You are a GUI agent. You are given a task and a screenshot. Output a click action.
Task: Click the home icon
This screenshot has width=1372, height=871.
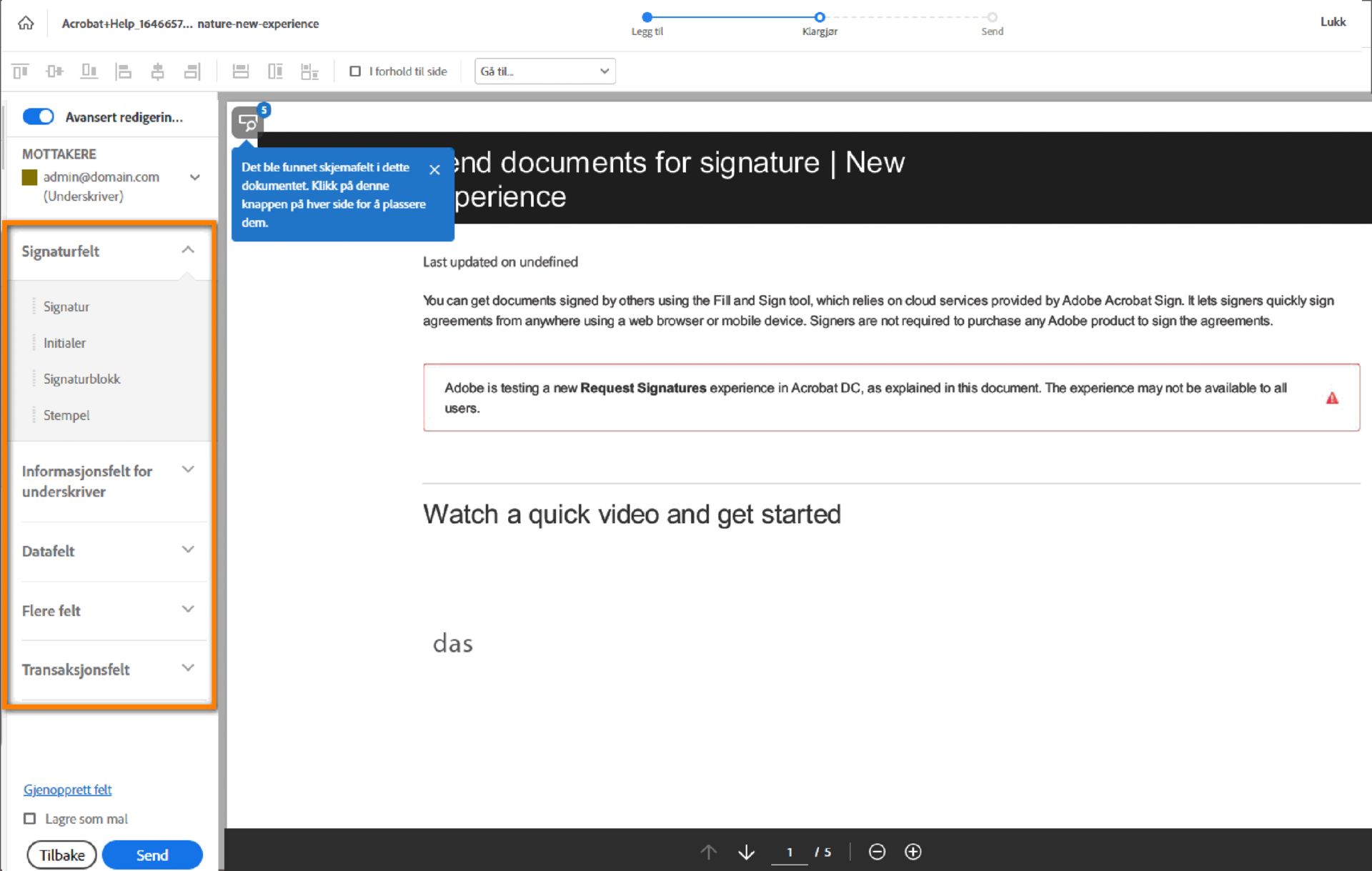click(26, 23)
